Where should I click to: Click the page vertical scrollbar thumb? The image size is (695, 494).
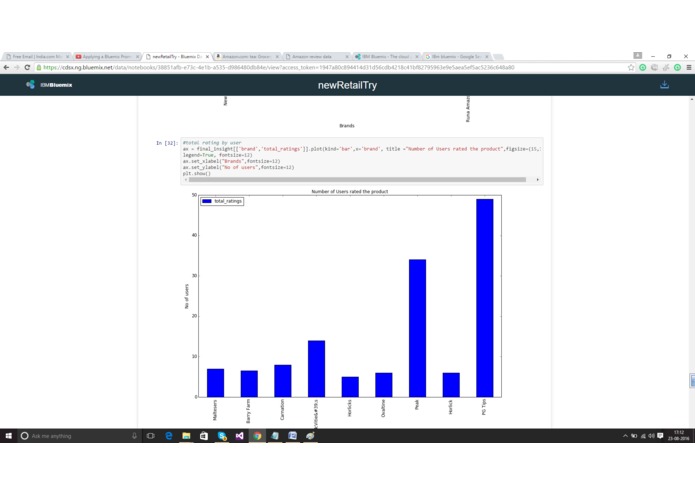692,380
